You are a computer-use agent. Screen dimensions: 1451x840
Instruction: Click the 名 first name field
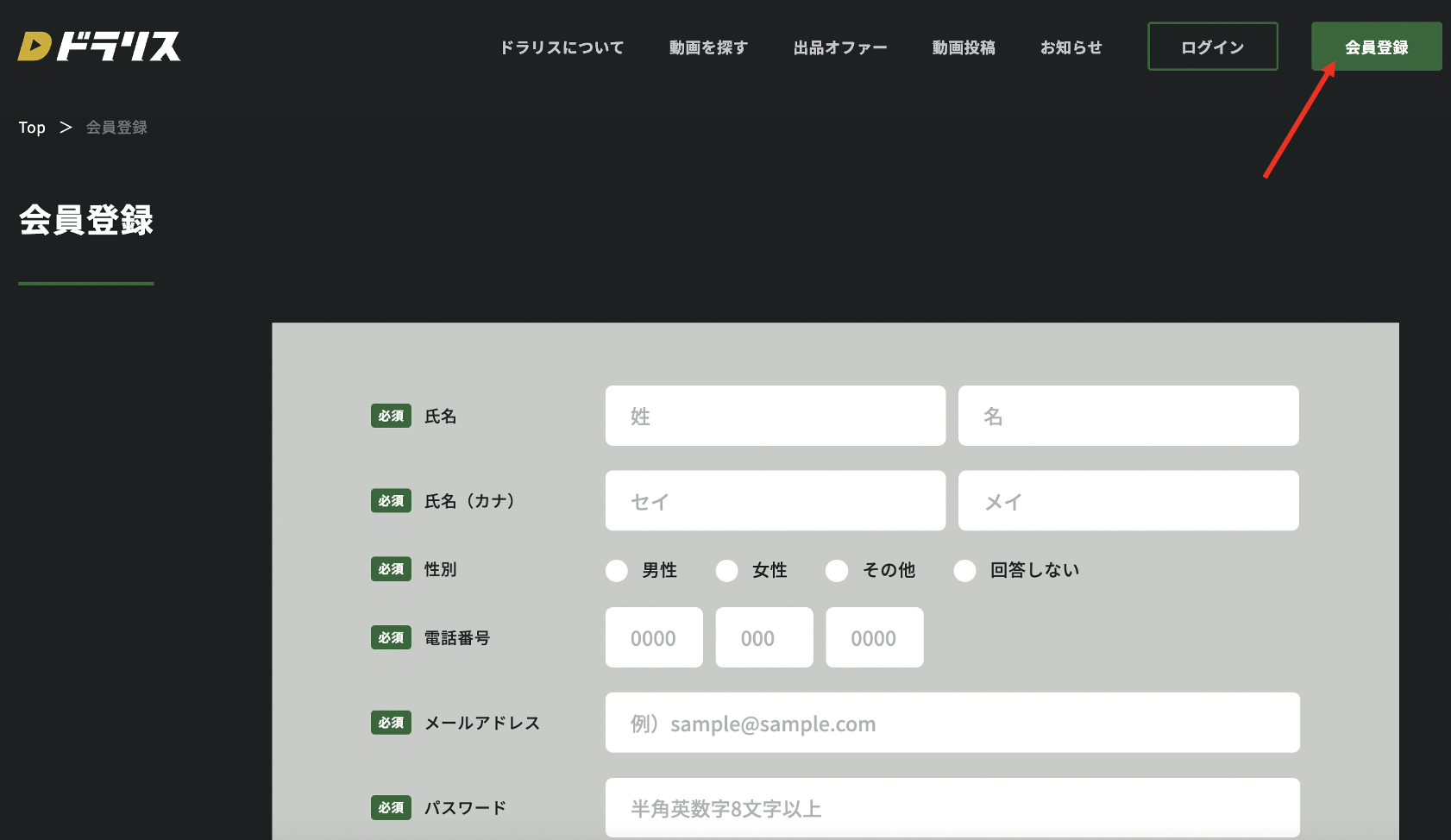tap(1128, 416)
